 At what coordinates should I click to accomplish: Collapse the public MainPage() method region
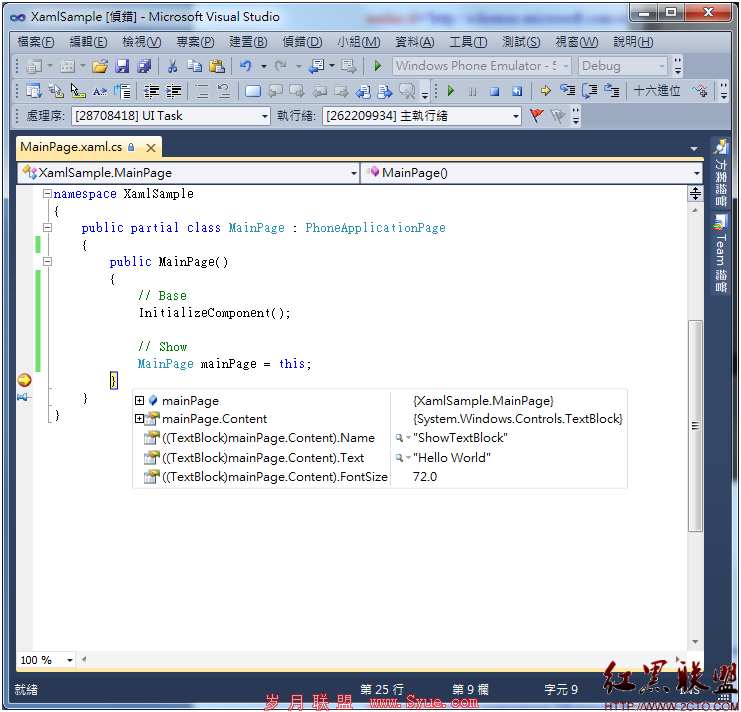click(47, 261)
